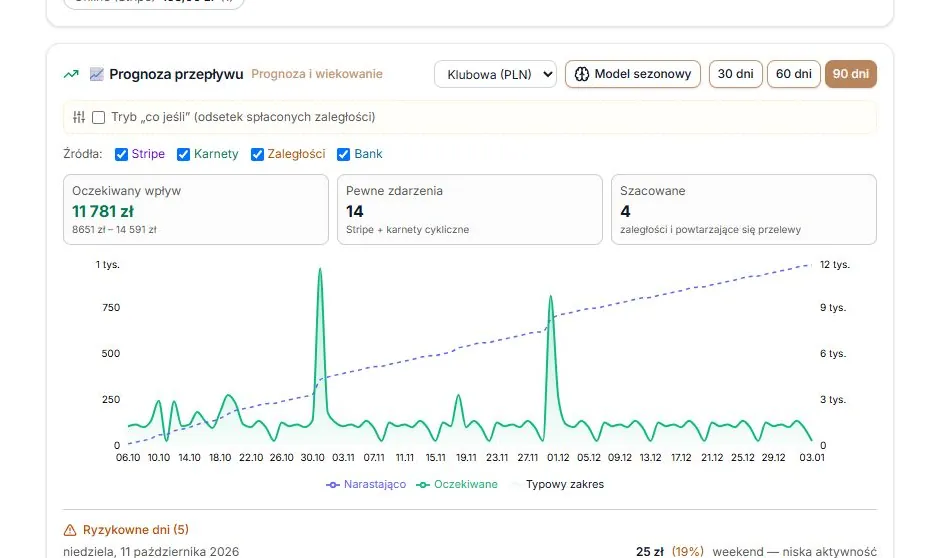This screenshot has height=558, width=930.
Task: Uncheck the Karnety source checkbox
Action: [183, 154]
